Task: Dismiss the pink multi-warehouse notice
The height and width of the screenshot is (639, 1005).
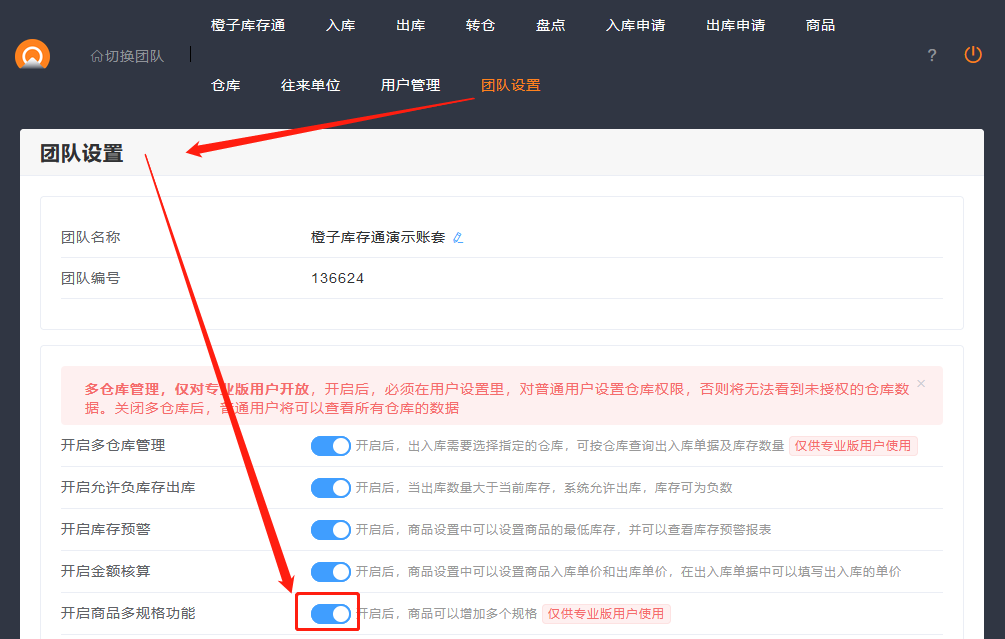Action: pos(921,383)
